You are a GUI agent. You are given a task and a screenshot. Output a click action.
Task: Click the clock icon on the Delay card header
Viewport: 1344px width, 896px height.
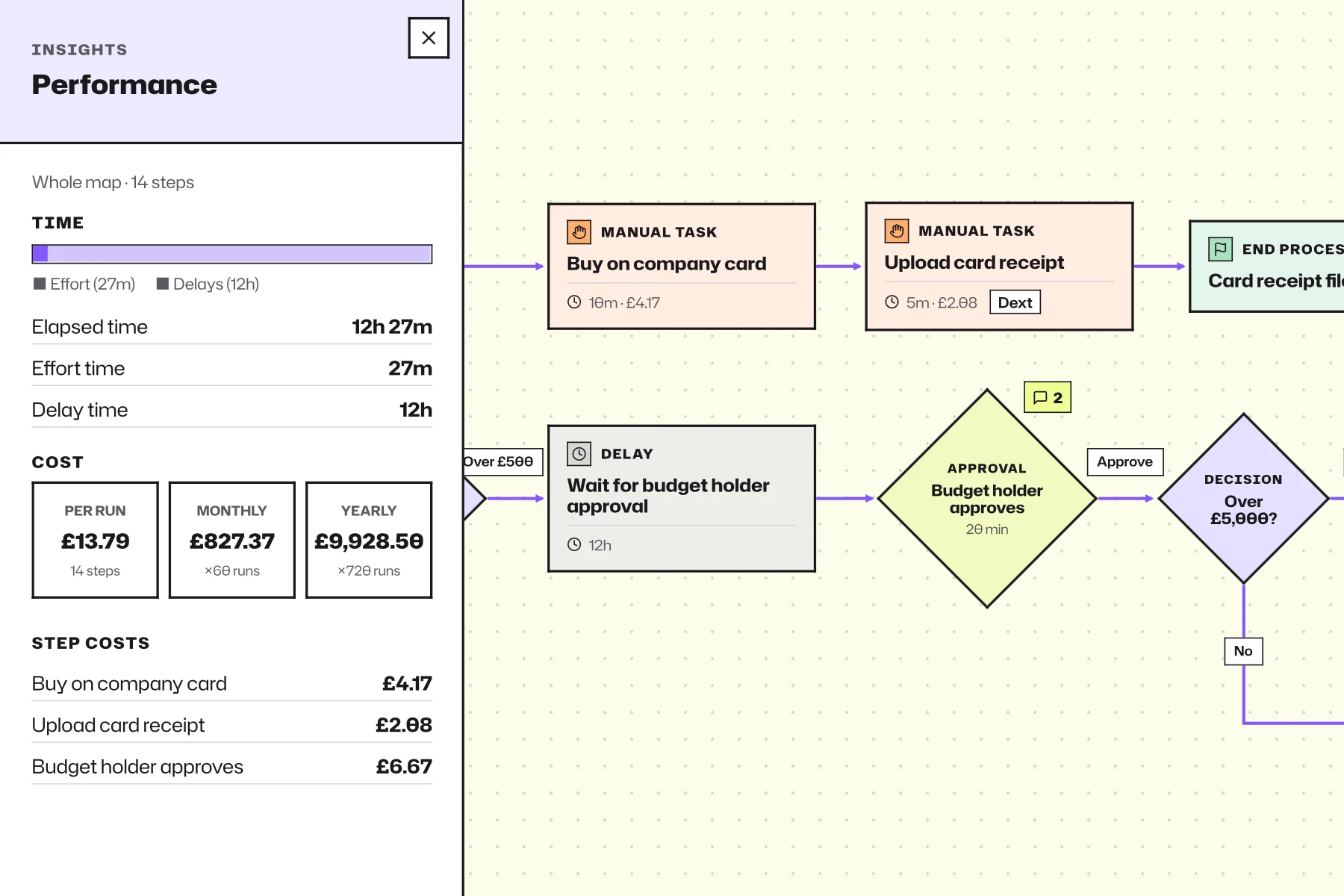click(x=579, y=454)
